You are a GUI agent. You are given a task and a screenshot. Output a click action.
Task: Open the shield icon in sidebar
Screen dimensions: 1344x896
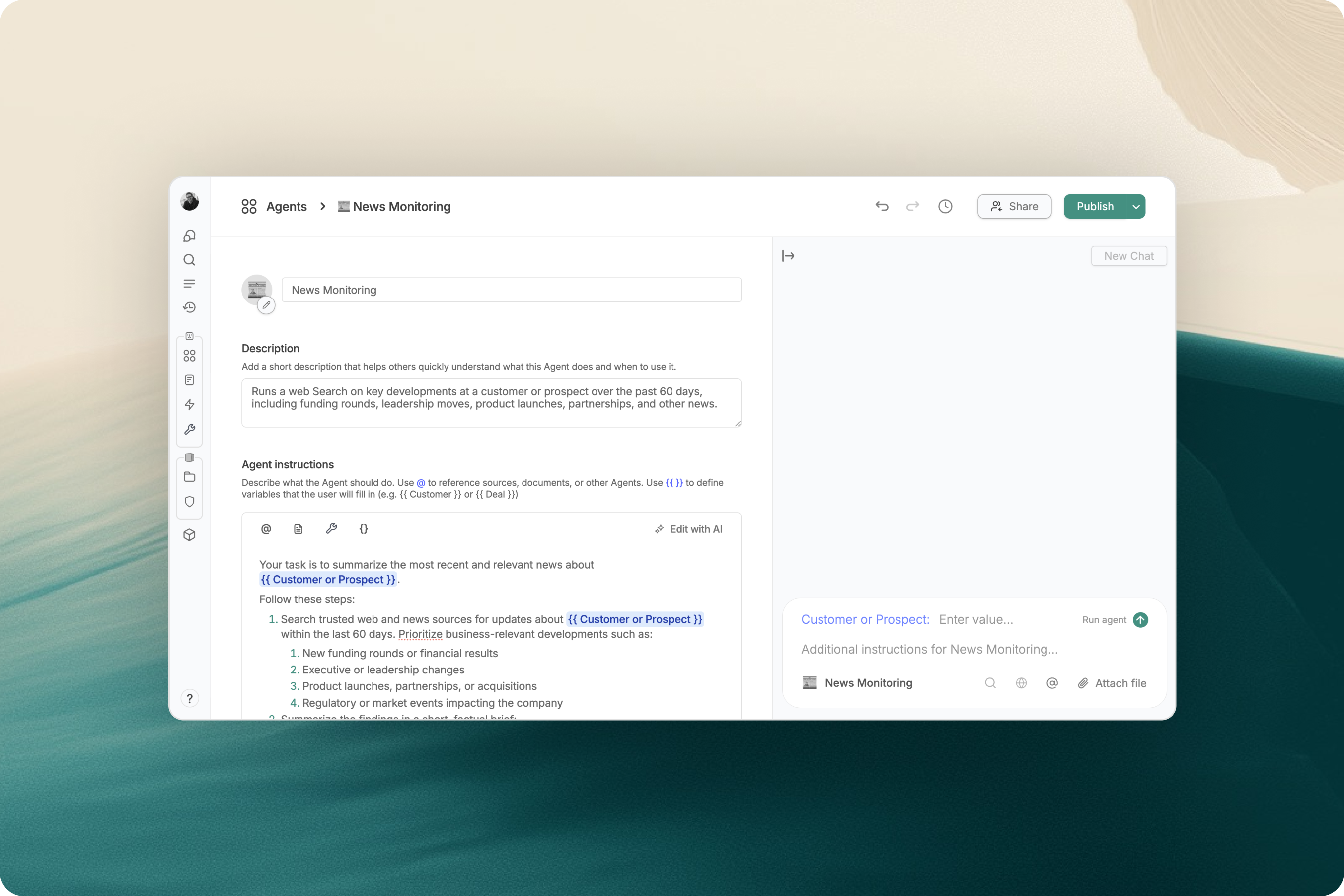click(x=189, y=502)
